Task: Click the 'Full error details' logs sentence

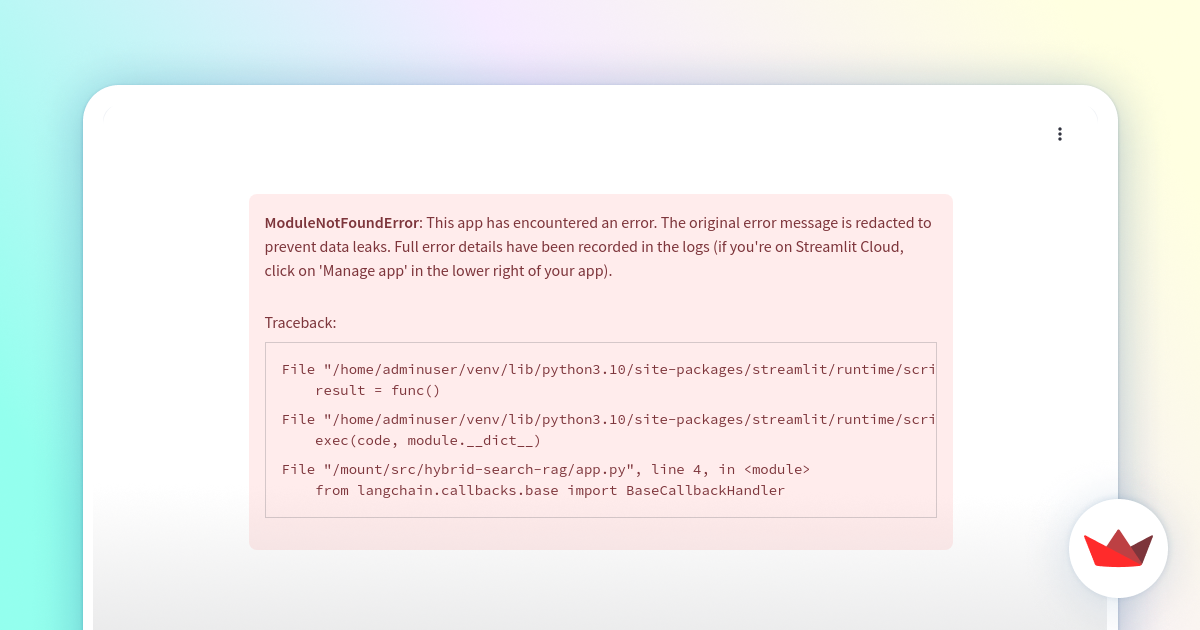Action: tap(540, 247)
